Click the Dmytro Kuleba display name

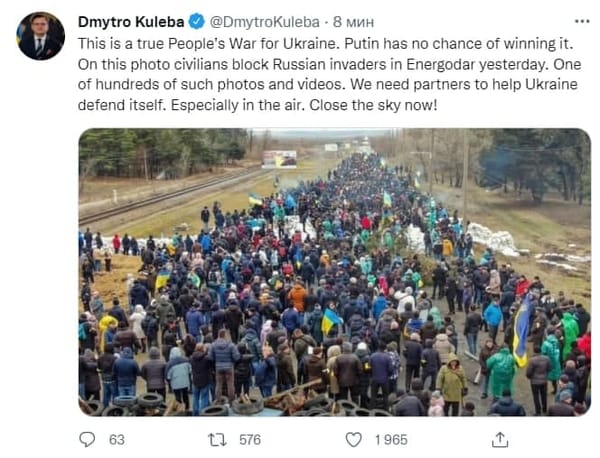pyautogui.click(x=131, y=22)
